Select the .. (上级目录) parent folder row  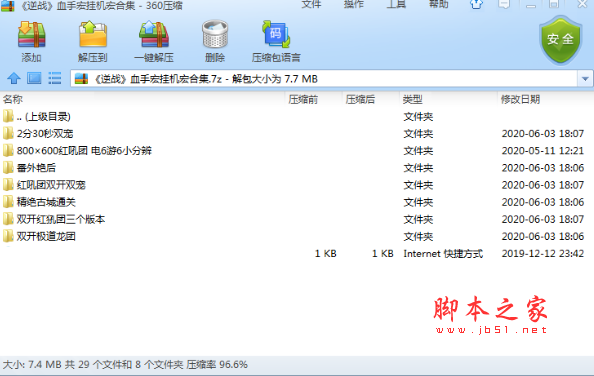pos(297,117)
